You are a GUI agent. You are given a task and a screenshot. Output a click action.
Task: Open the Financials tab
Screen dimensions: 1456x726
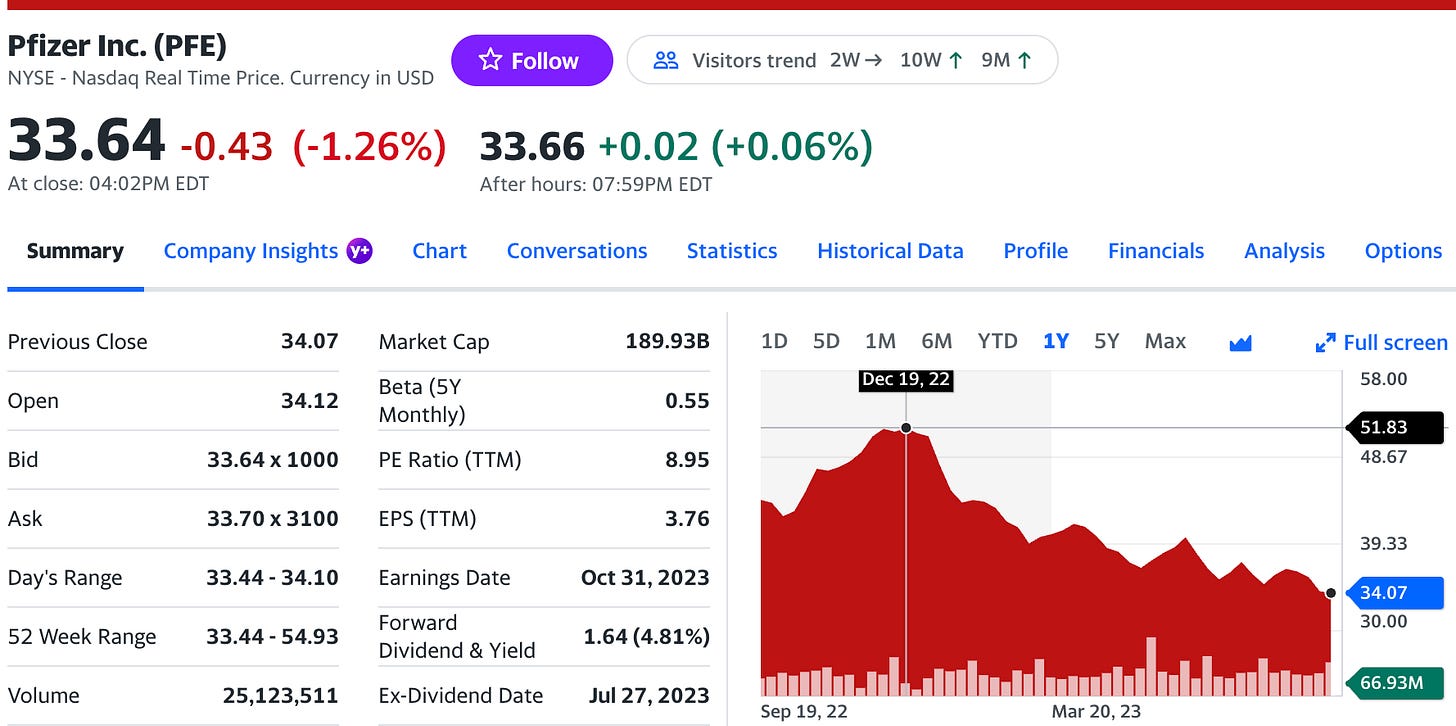click(x=1156, y=251)
